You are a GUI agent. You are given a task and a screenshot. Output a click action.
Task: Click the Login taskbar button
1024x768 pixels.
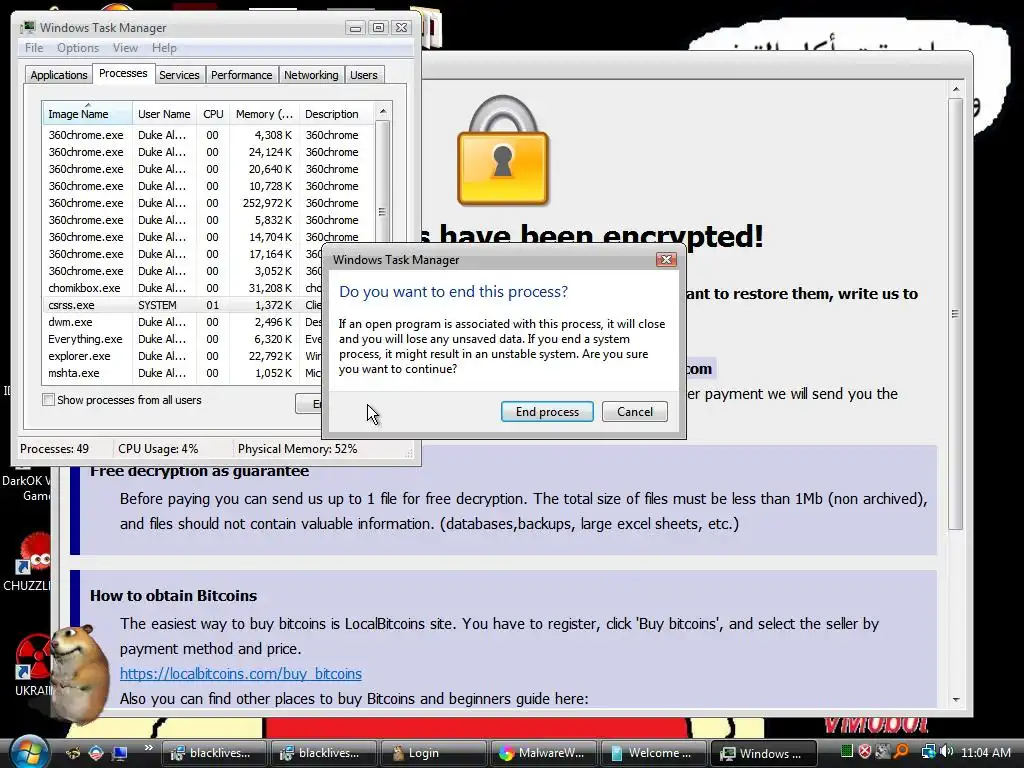433,753
